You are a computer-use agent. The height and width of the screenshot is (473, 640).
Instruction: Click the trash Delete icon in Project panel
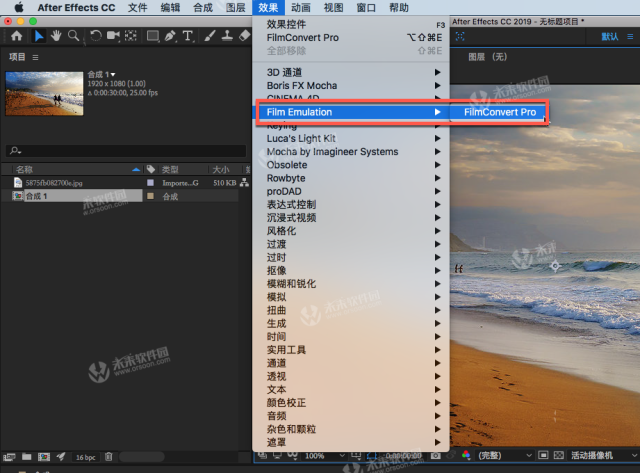109,457
